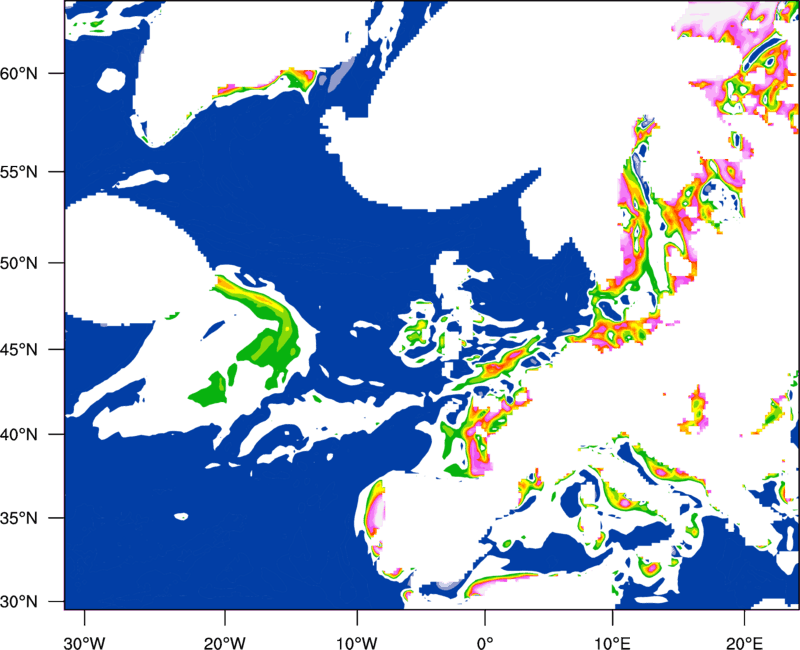Click the 0° longitude label
This screenshot has width=800, height=650.
(485, 643)
